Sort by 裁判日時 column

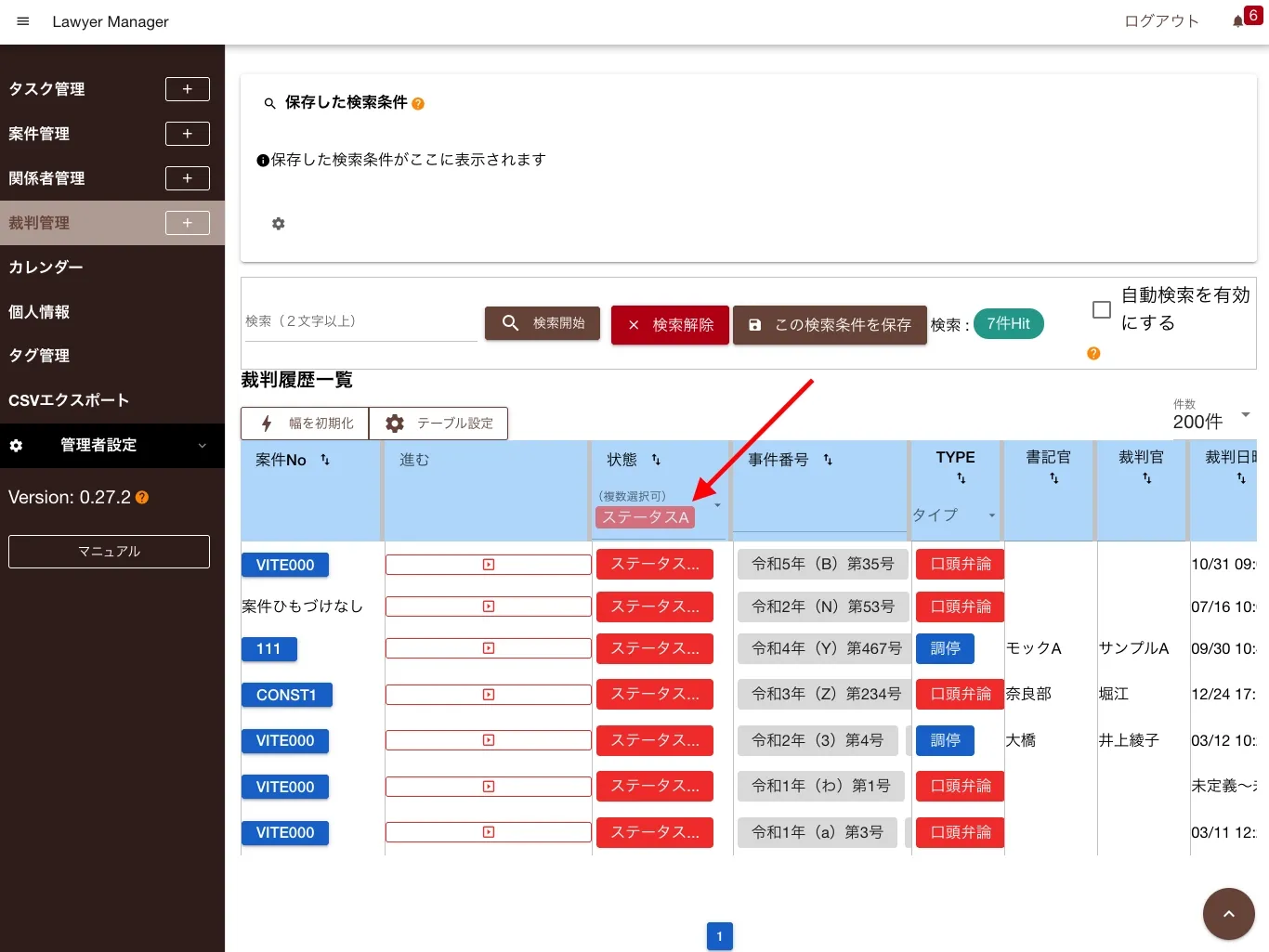point(1241,478)
